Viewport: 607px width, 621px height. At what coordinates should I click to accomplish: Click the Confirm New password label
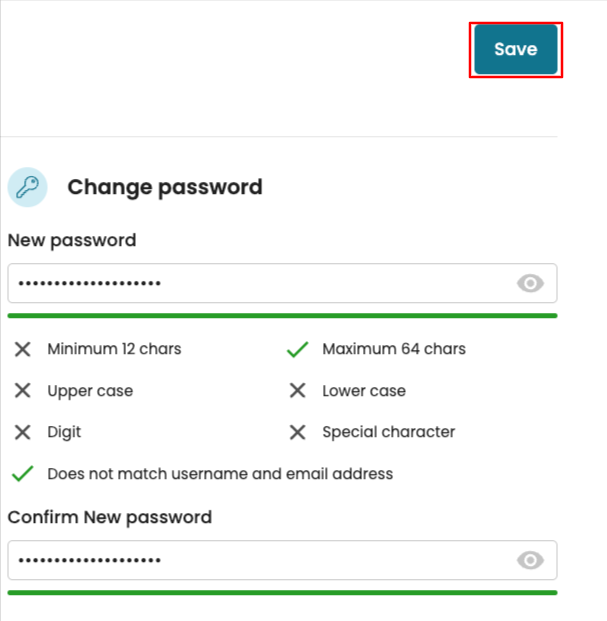[x=110, y=517]
